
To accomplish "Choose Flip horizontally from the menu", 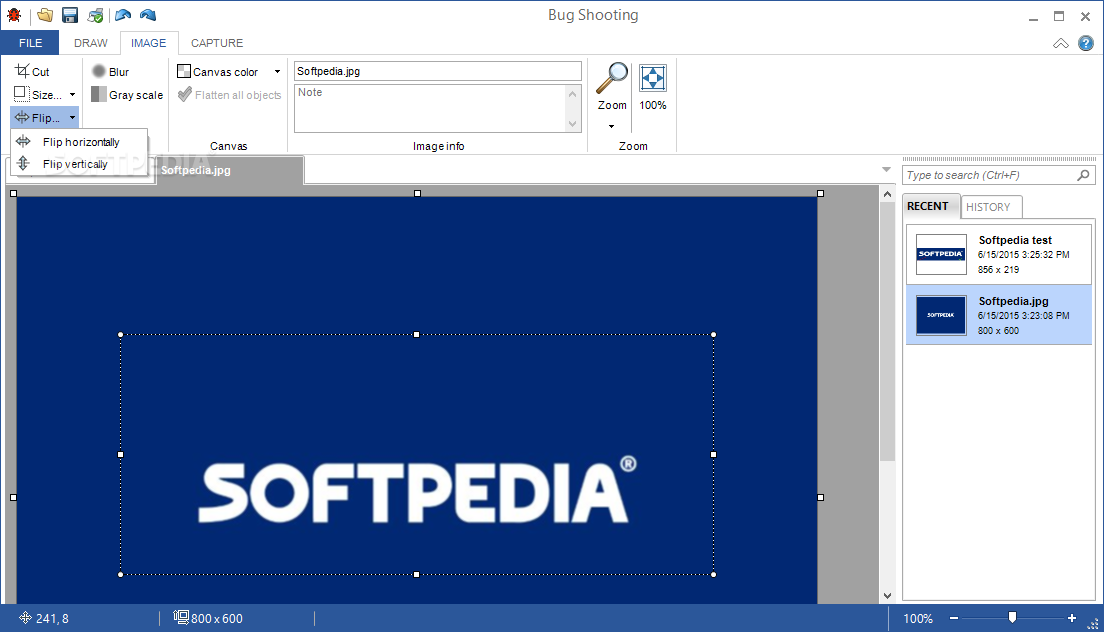I will pos(79,141).
